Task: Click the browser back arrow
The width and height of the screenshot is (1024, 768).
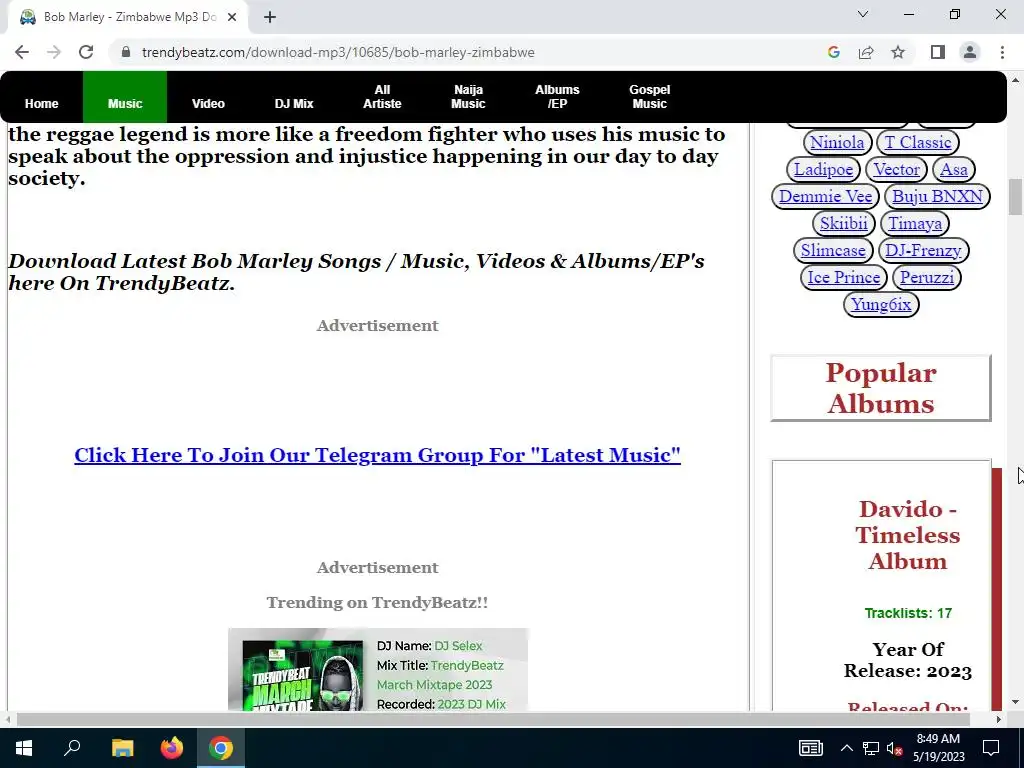Action: [22, 52]
